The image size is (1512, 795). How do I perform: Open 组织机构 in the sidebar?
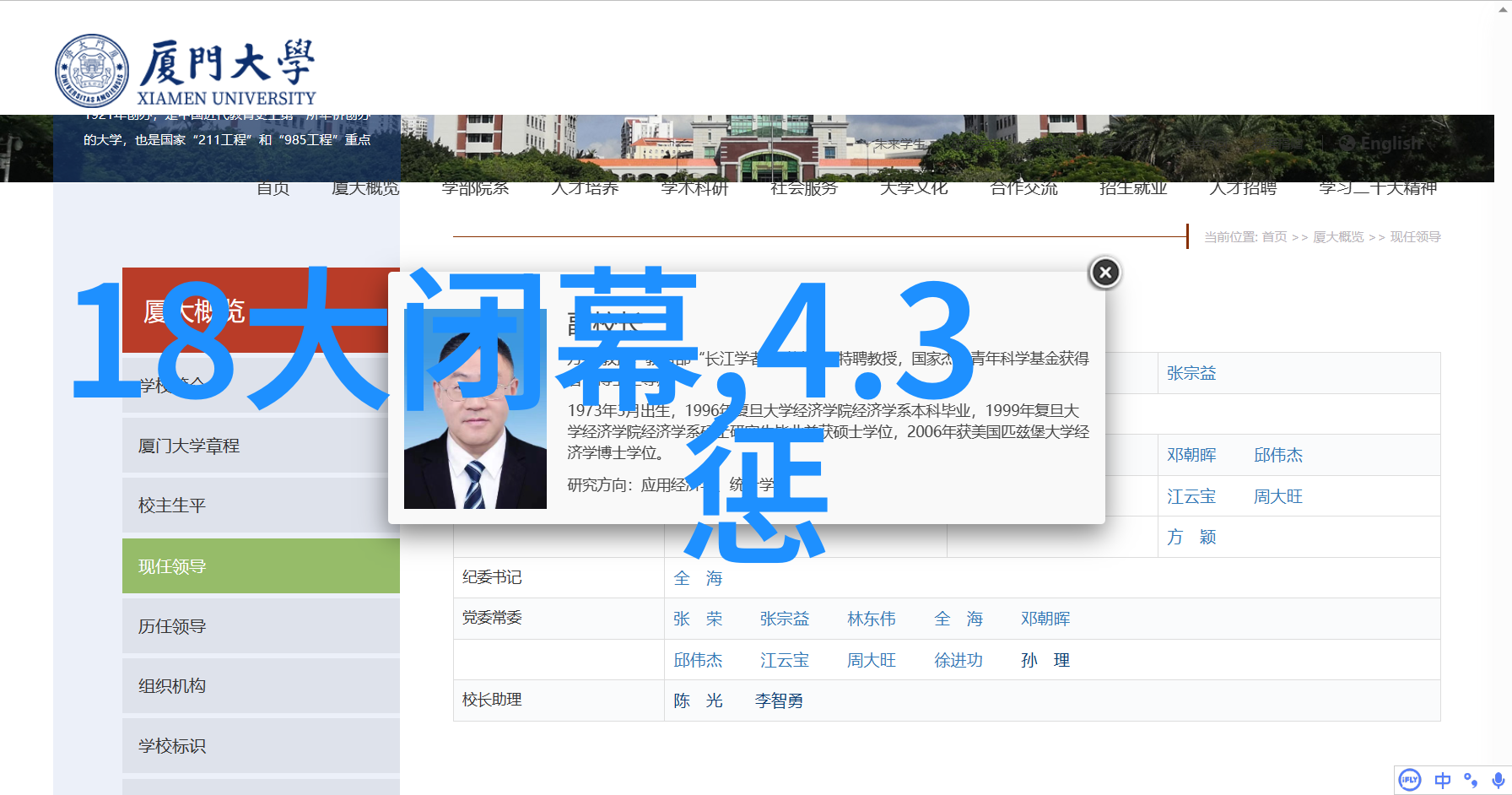pyautogui.click(x=261, y=686)
